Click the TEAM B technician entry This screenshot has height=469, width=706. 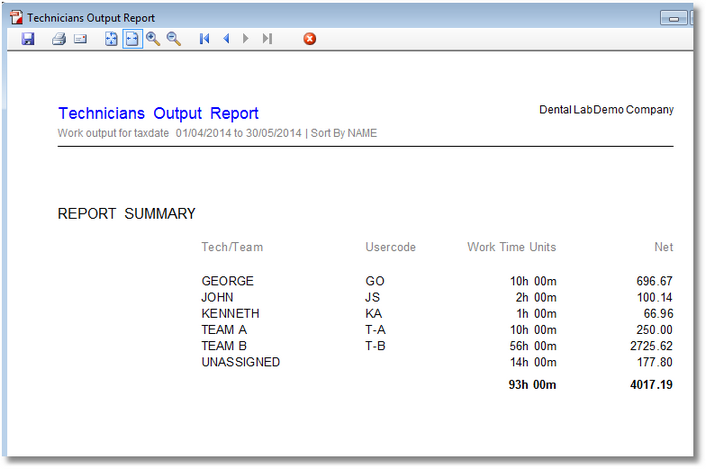224,346
